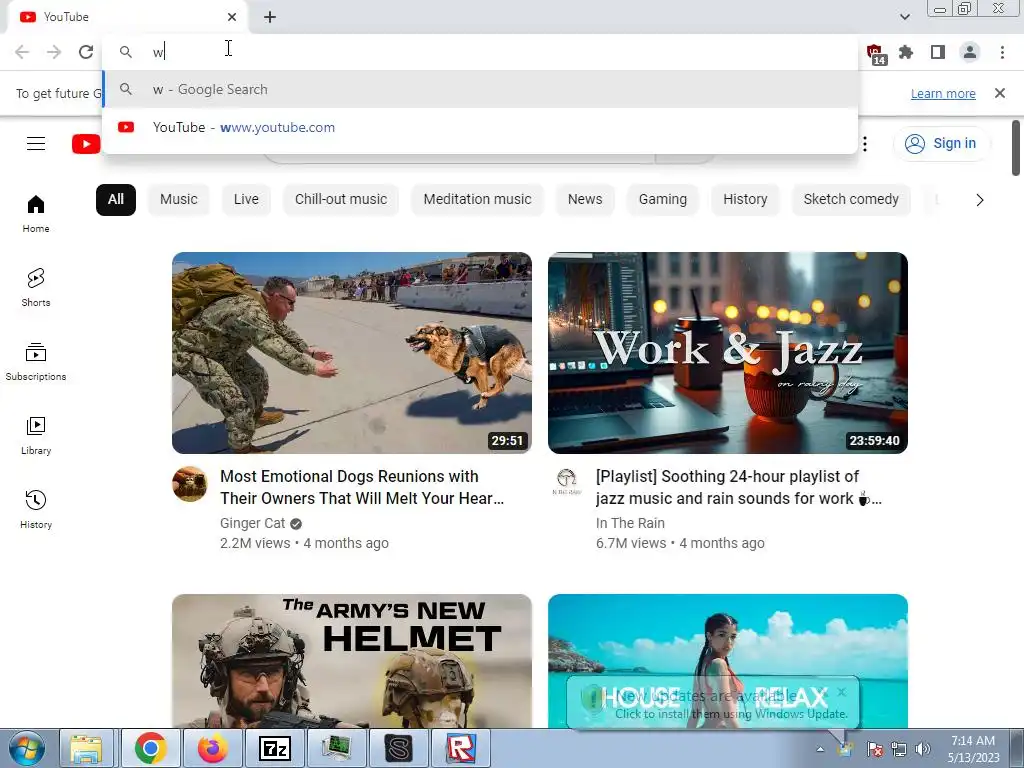Viewport: 1024px width, 768px height.
Task: Click the YouTube logo
Action: pyautogui.click(x=86, y=144)
